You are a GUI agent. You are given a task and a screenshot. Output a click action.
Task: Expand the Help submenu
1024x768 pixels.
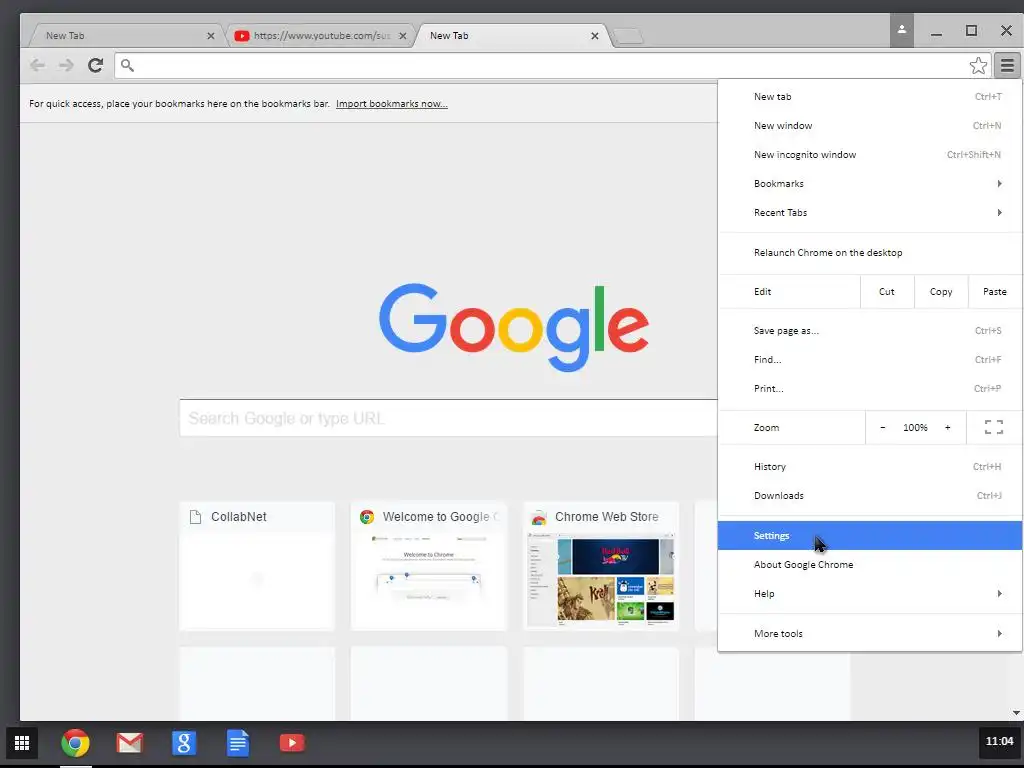point(870,594)
